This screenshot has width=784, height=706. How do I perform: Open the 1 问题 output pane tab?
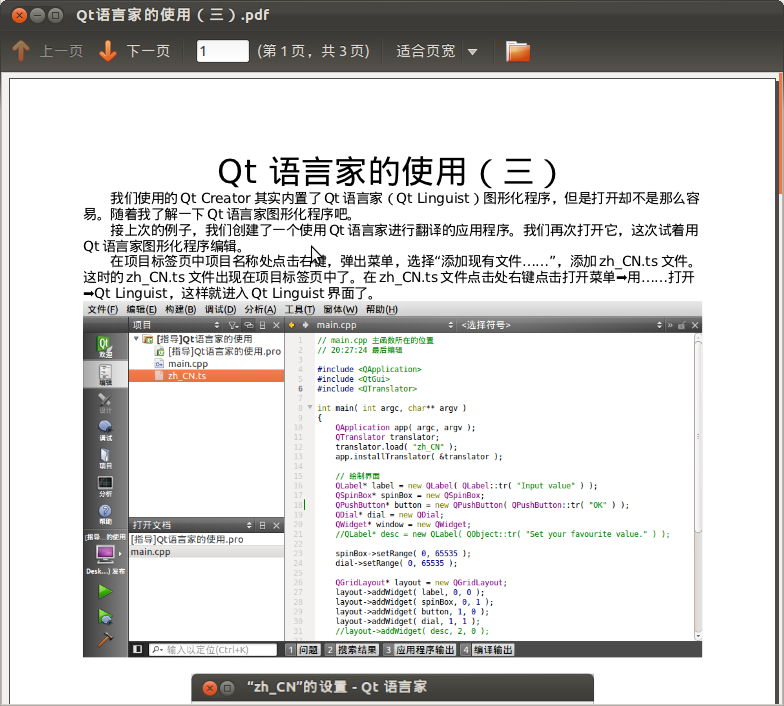pos(302,650)
